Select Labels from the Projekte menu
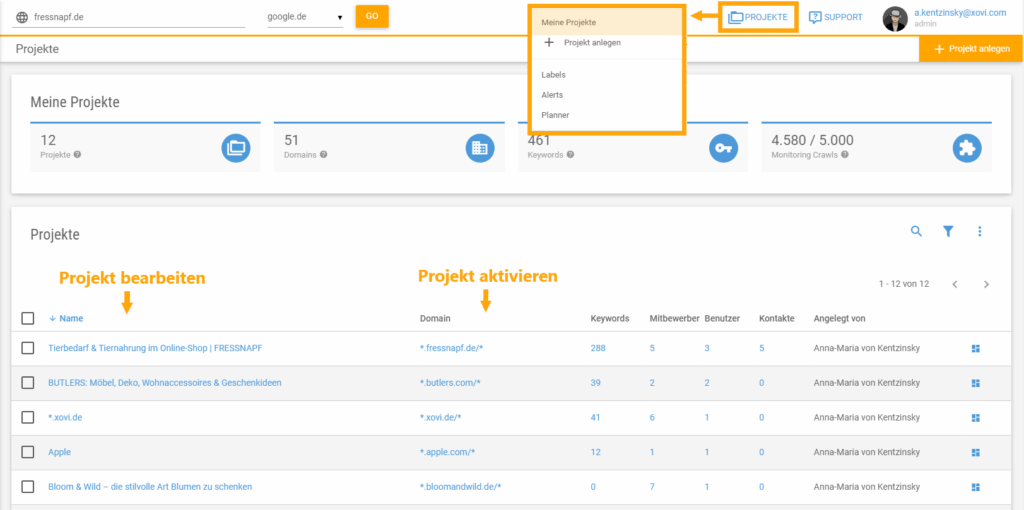 point(553,75)
